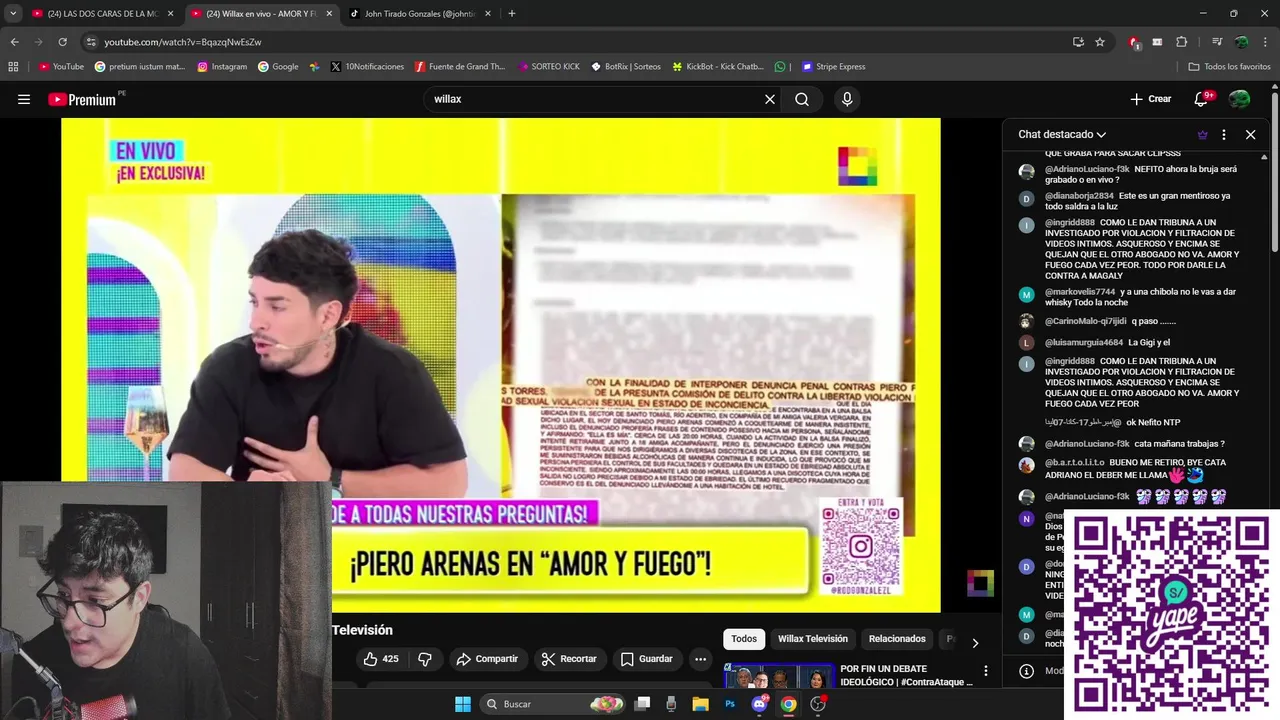Click username @luisamurguia4684 in chat
Screen dimensions: 1280x720
(1083, 342)
